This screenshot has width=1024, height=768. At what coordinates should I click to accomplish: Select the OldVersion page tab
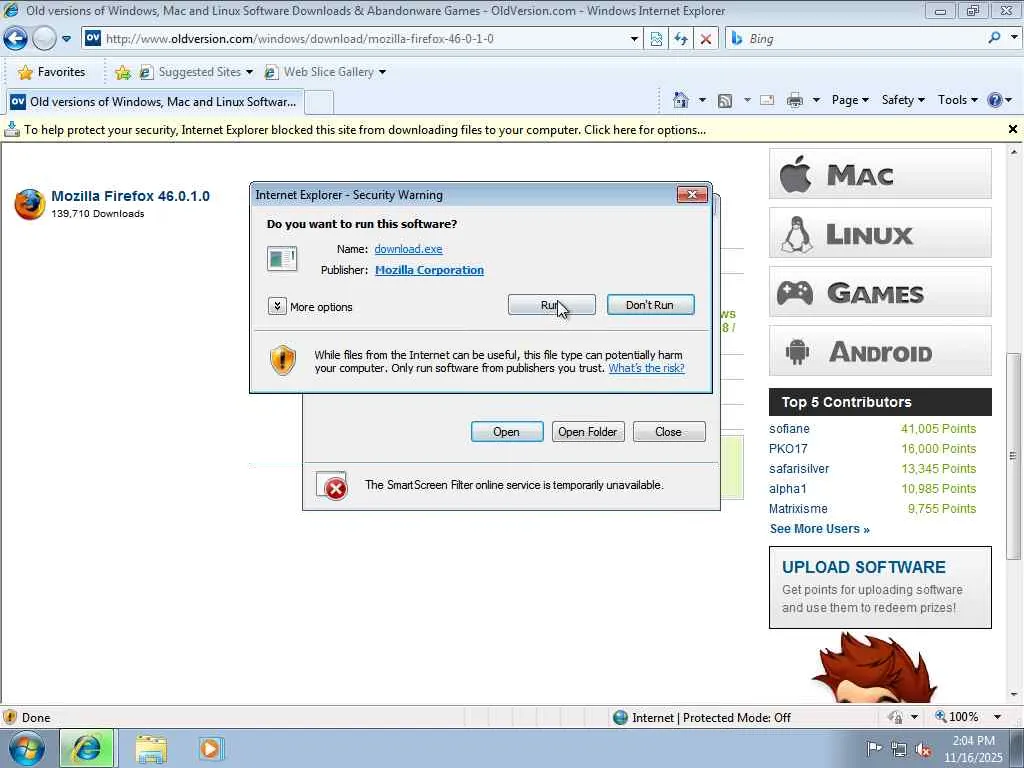click(x=153, y=102)
